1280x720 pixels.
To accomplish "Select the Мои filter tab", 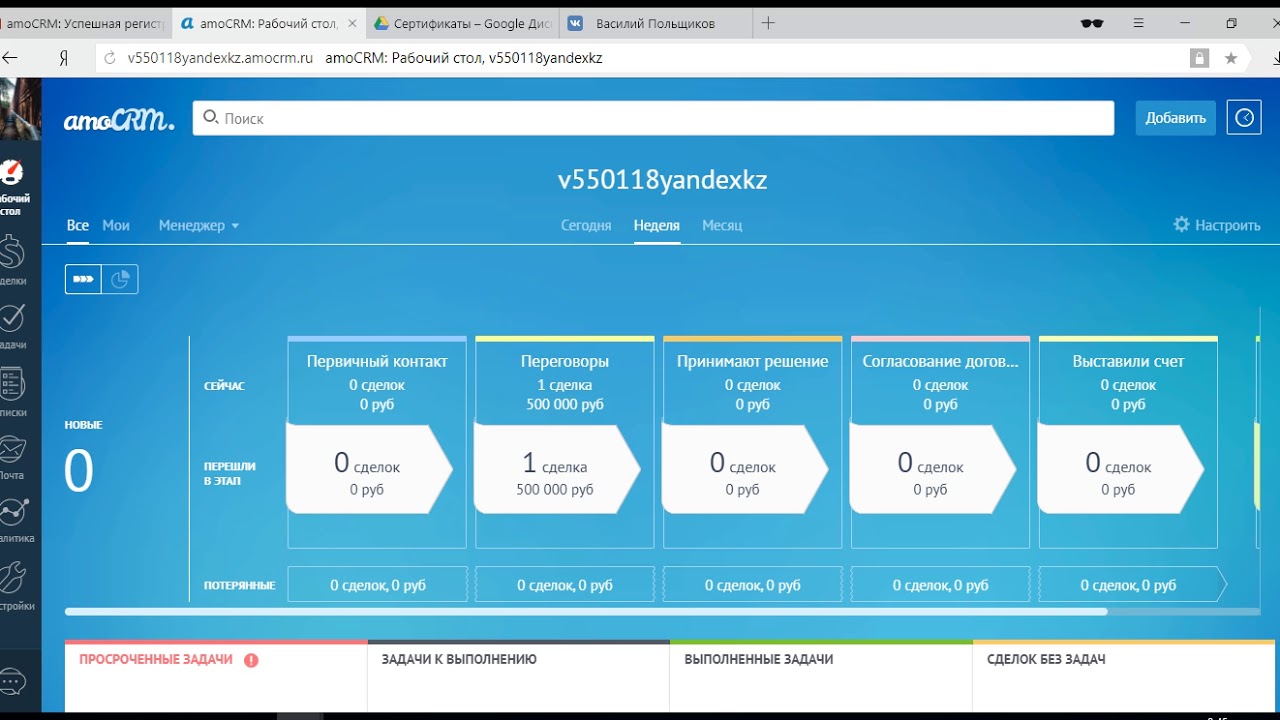I will coord(116,225).
